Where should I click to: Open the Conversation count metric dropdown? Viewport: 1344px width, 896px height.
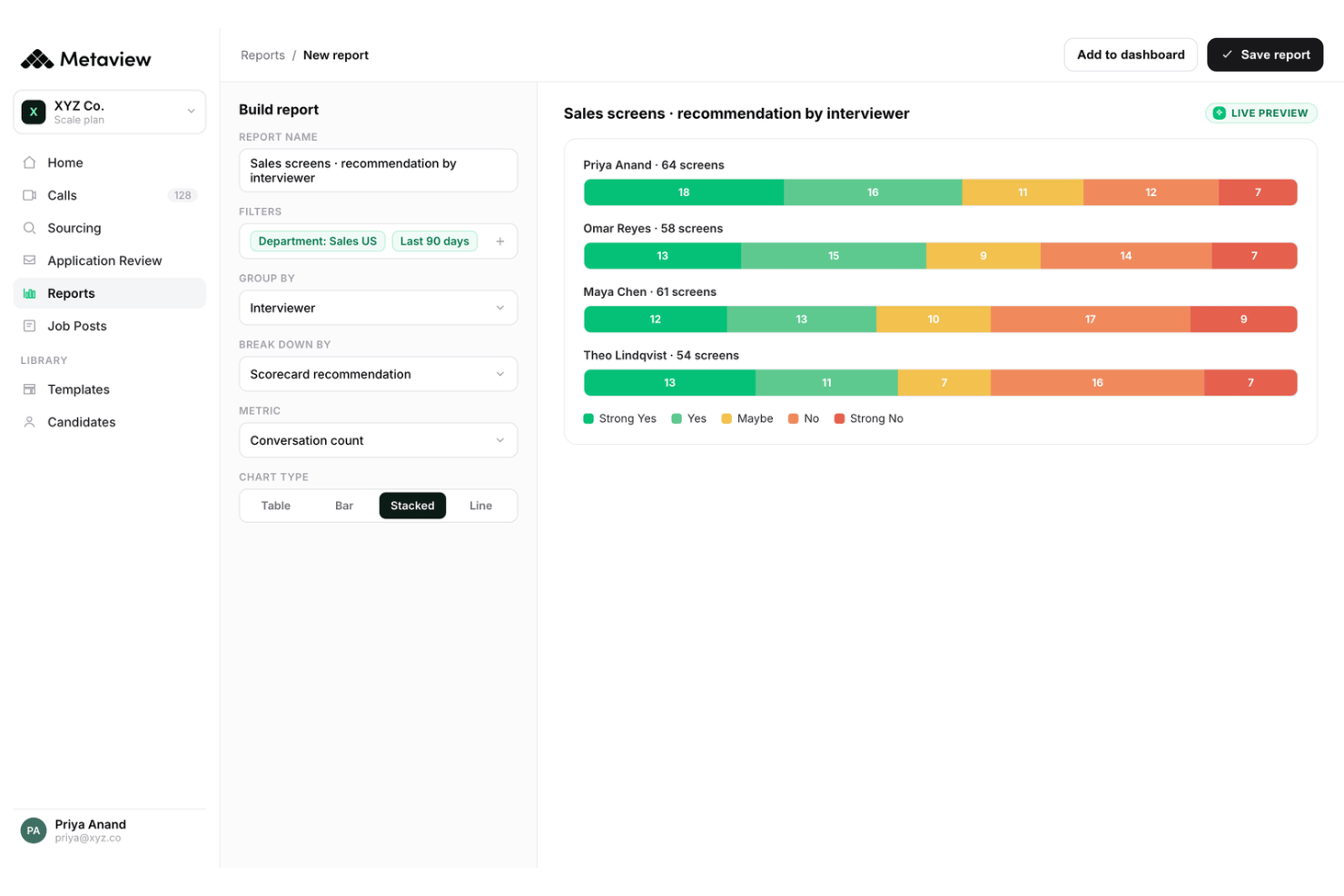[378, 440]
